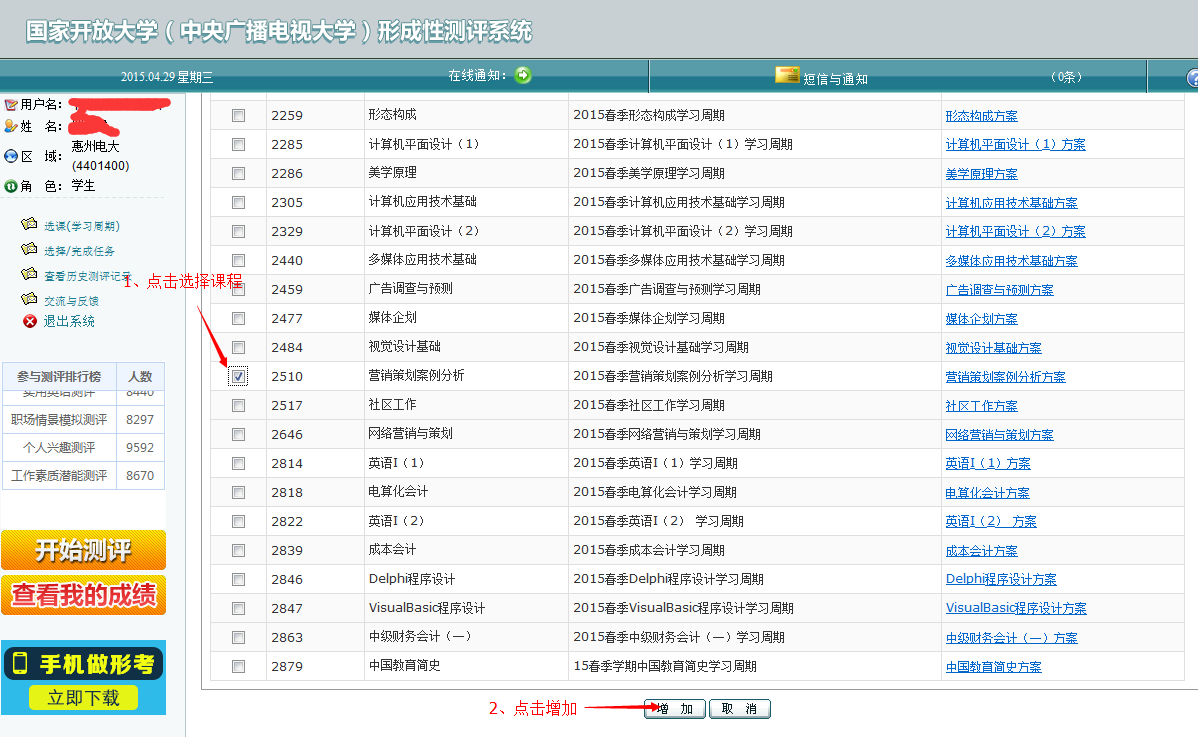Click the red exit system icon
The image size is (1198, 737).
(x=29, y=321)
